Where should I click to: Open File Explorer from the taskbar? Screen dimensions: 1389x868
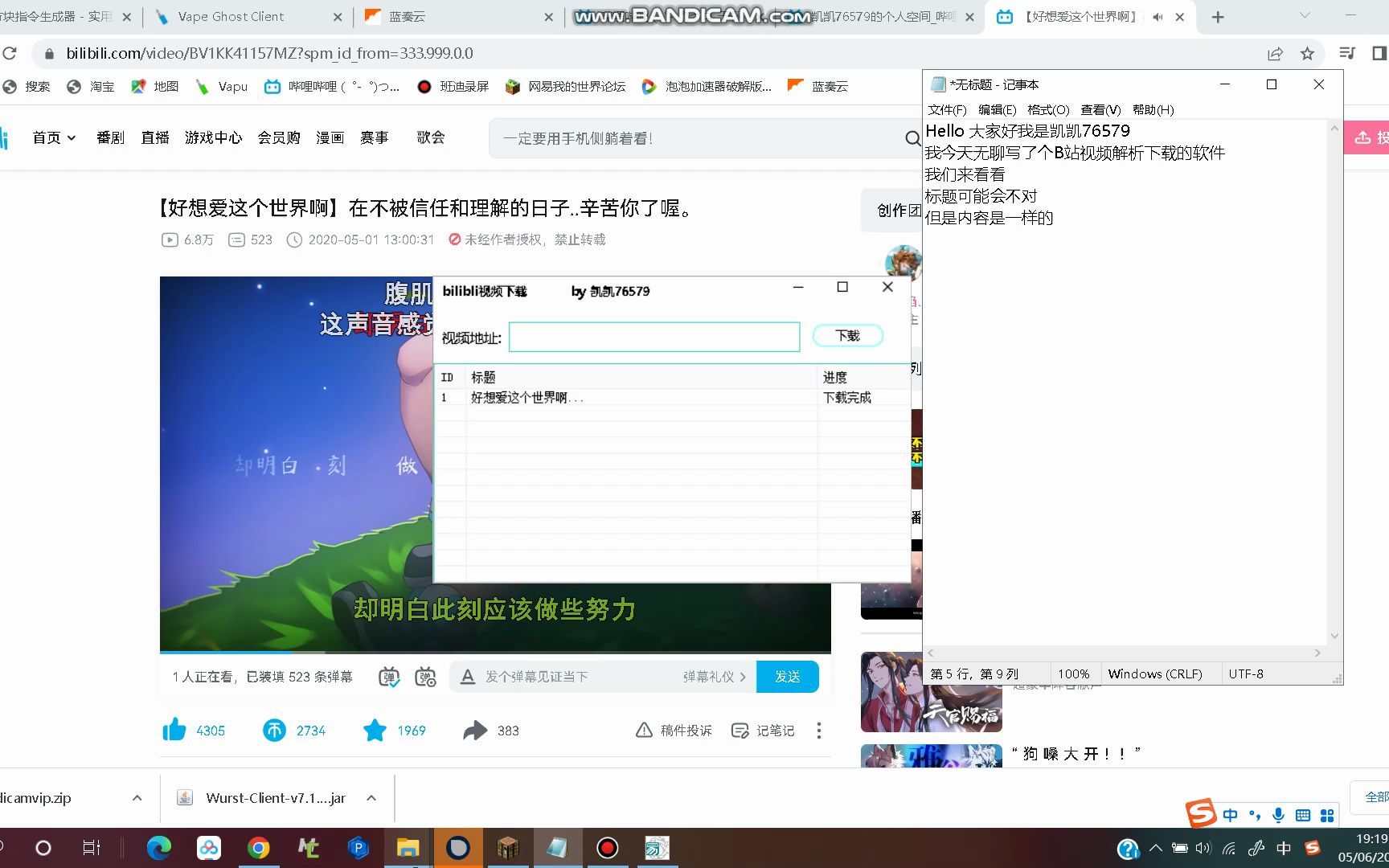[408, 848]
